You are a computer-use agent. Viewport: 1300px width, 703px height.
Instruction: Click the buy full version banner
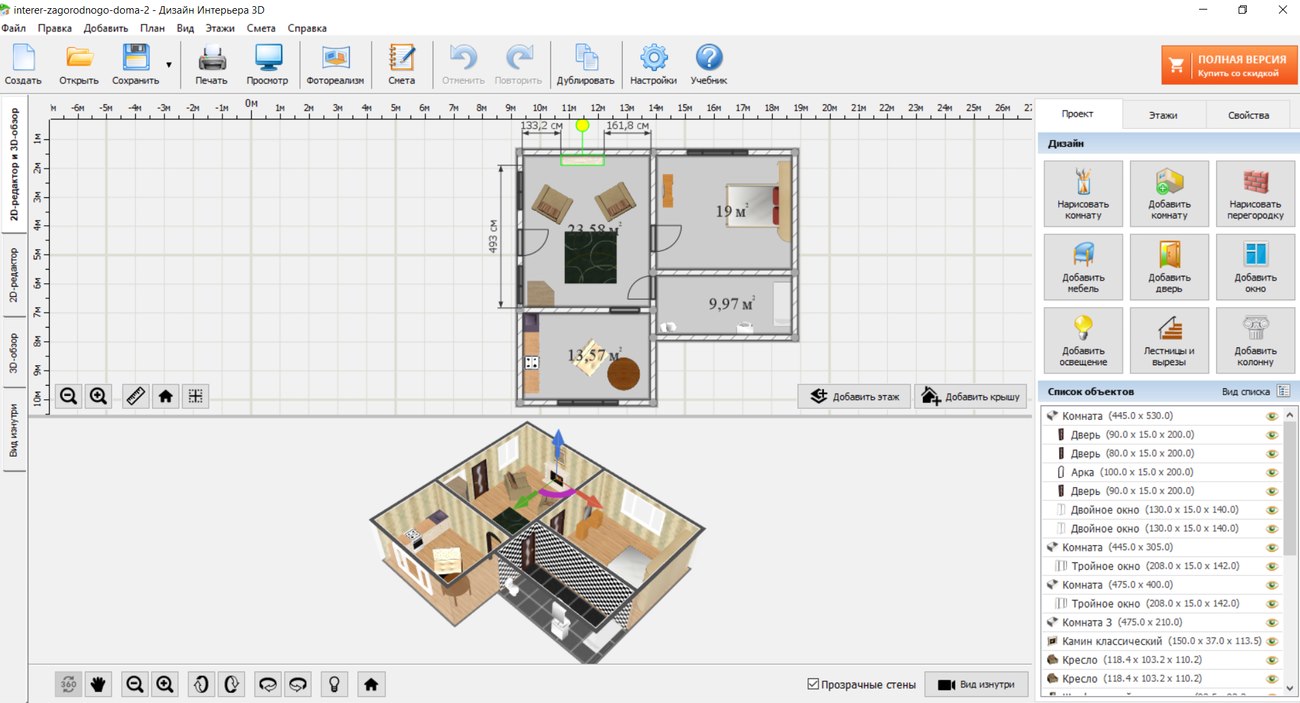point(1228,65)
